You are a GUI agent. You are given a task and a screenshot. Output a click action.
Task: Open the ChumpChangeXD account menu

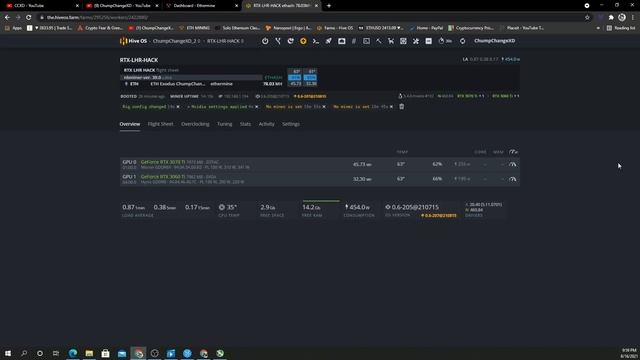495,41
